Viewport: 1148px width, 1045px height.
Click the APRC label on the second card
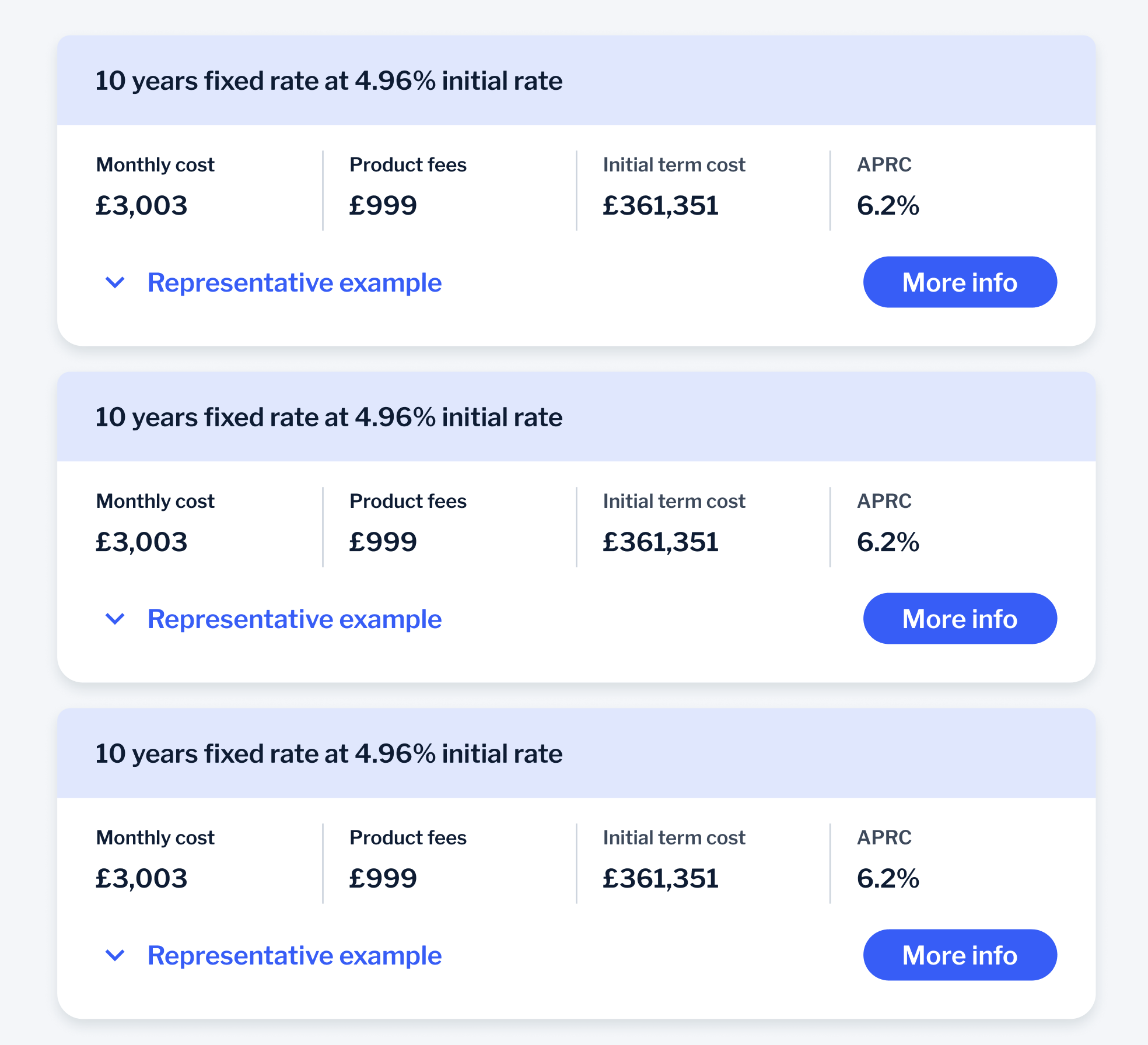point(884,501)
